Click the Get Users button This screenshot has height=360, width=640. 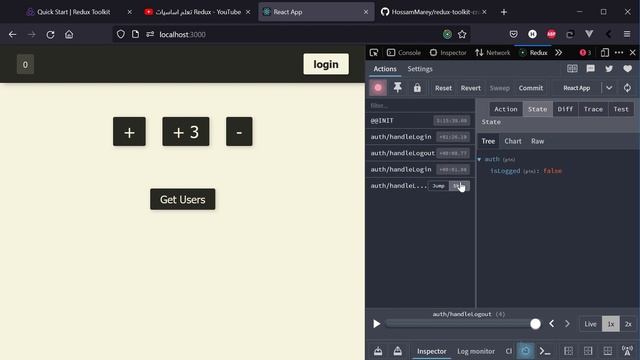[182, 199]
